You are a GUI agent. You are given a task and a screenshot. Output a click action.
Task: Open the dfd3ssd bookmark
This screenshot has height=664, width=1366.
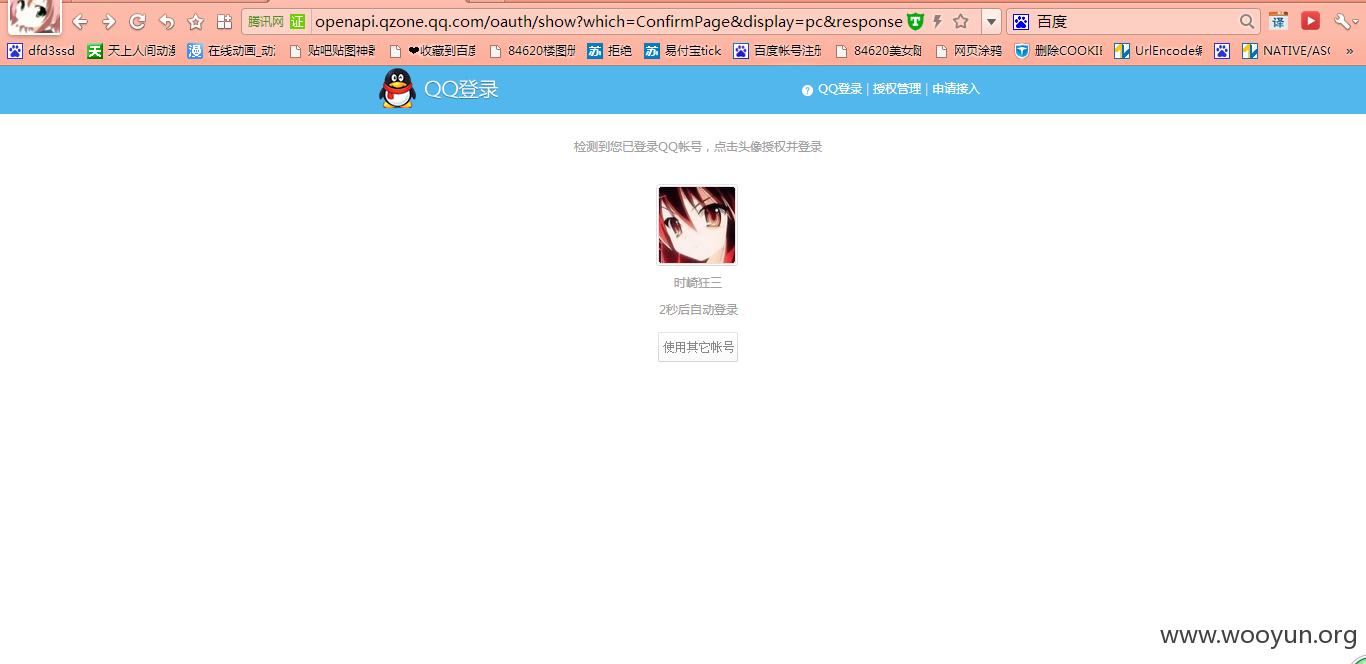41,51
